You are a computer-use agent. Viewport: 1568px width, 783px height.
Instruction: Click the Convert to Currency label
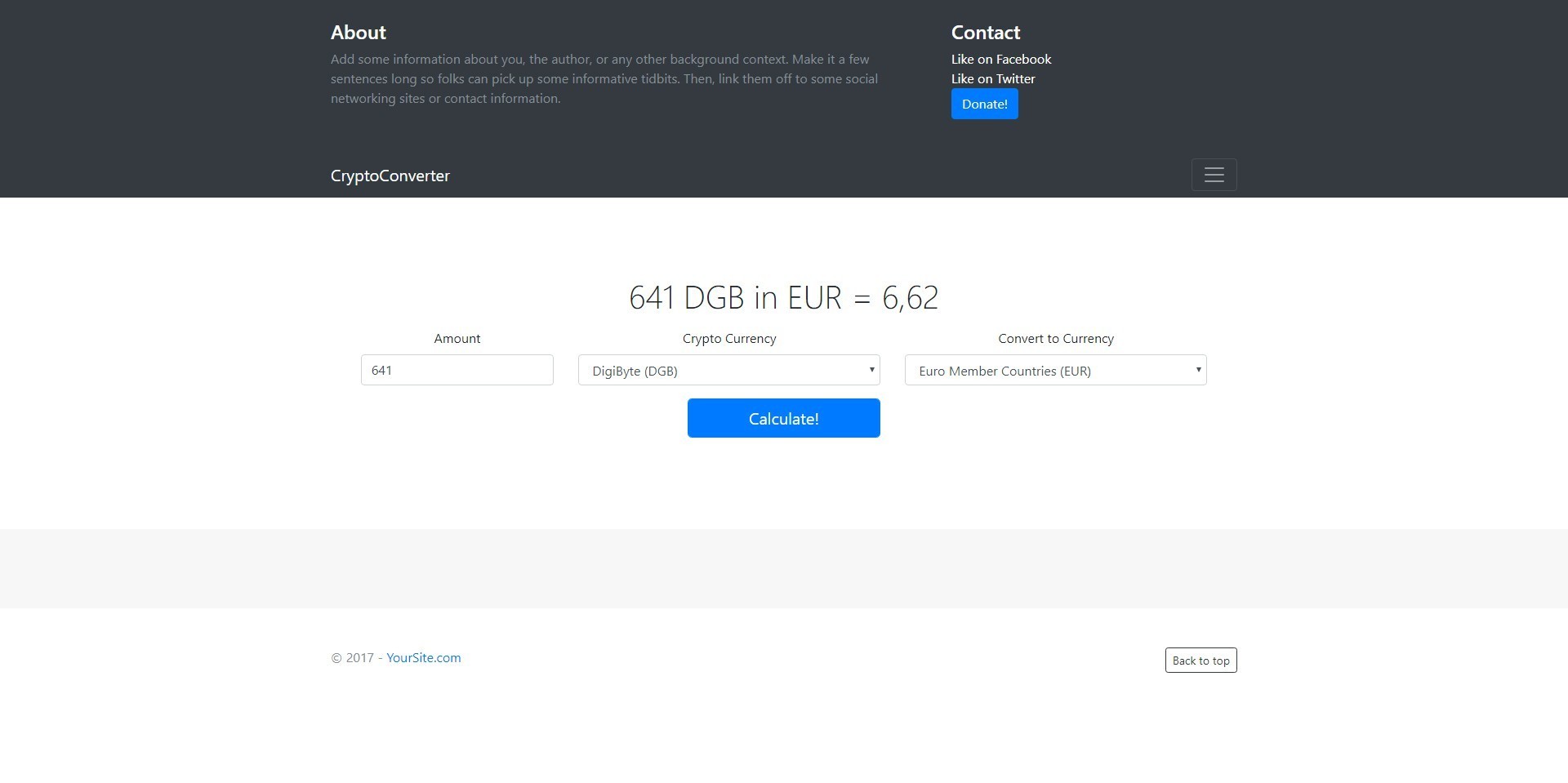point(1056,338)
